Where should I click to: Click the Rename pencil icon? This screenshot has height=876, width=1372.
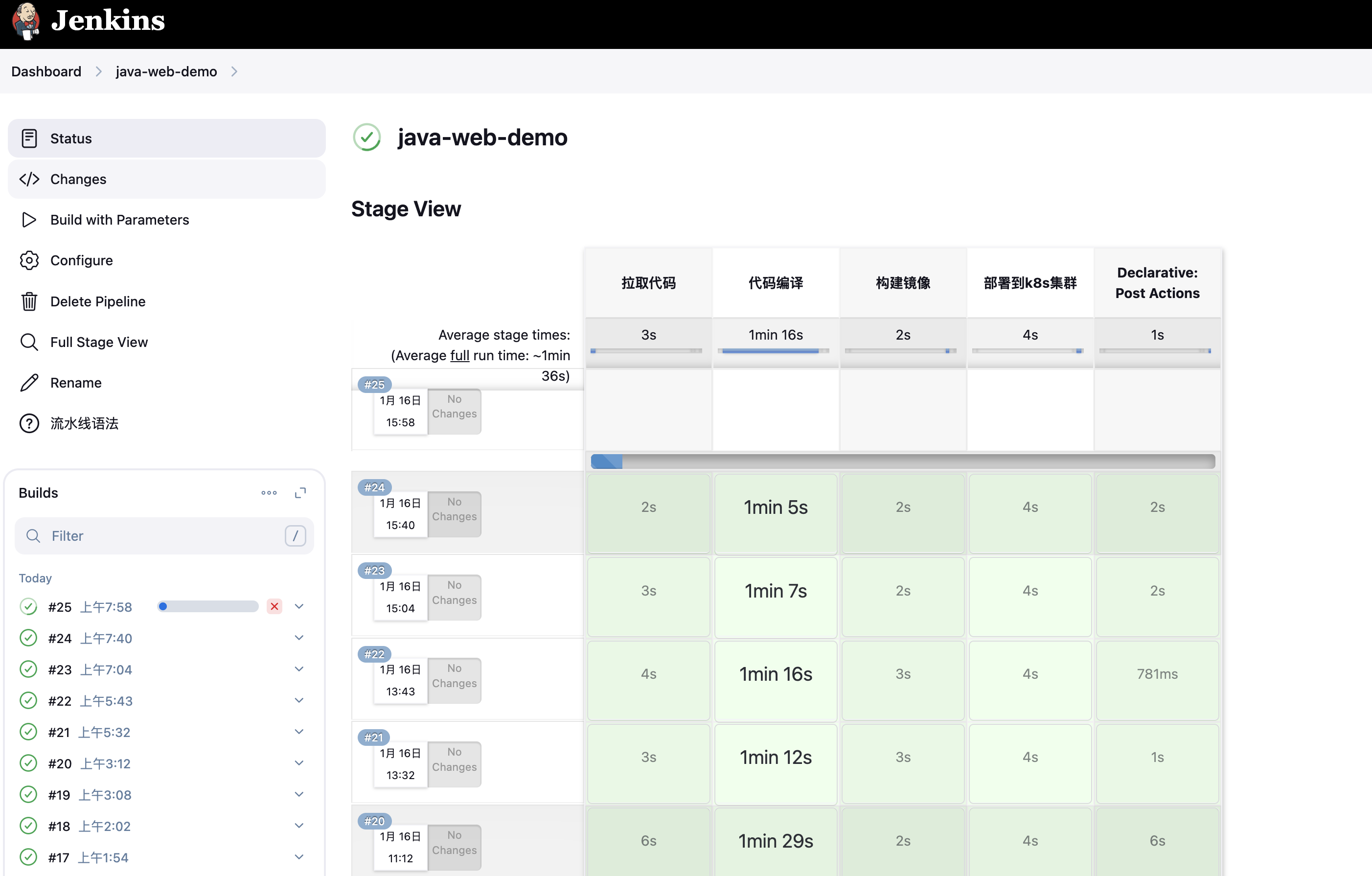(29, 383)
